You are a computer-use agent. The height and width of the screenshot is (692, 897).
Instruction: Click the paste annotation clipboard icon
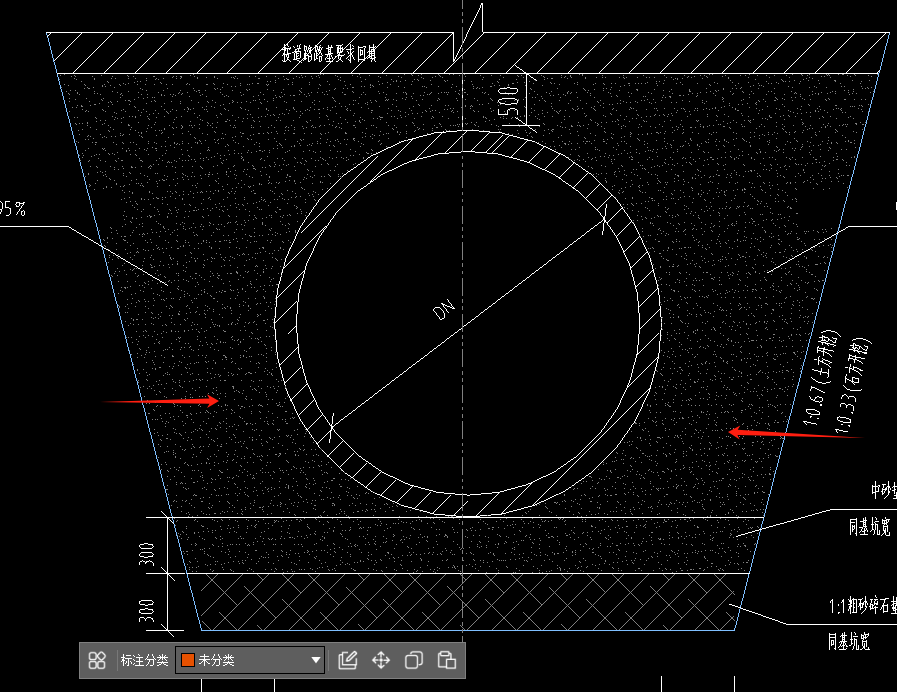pos(447,661)
